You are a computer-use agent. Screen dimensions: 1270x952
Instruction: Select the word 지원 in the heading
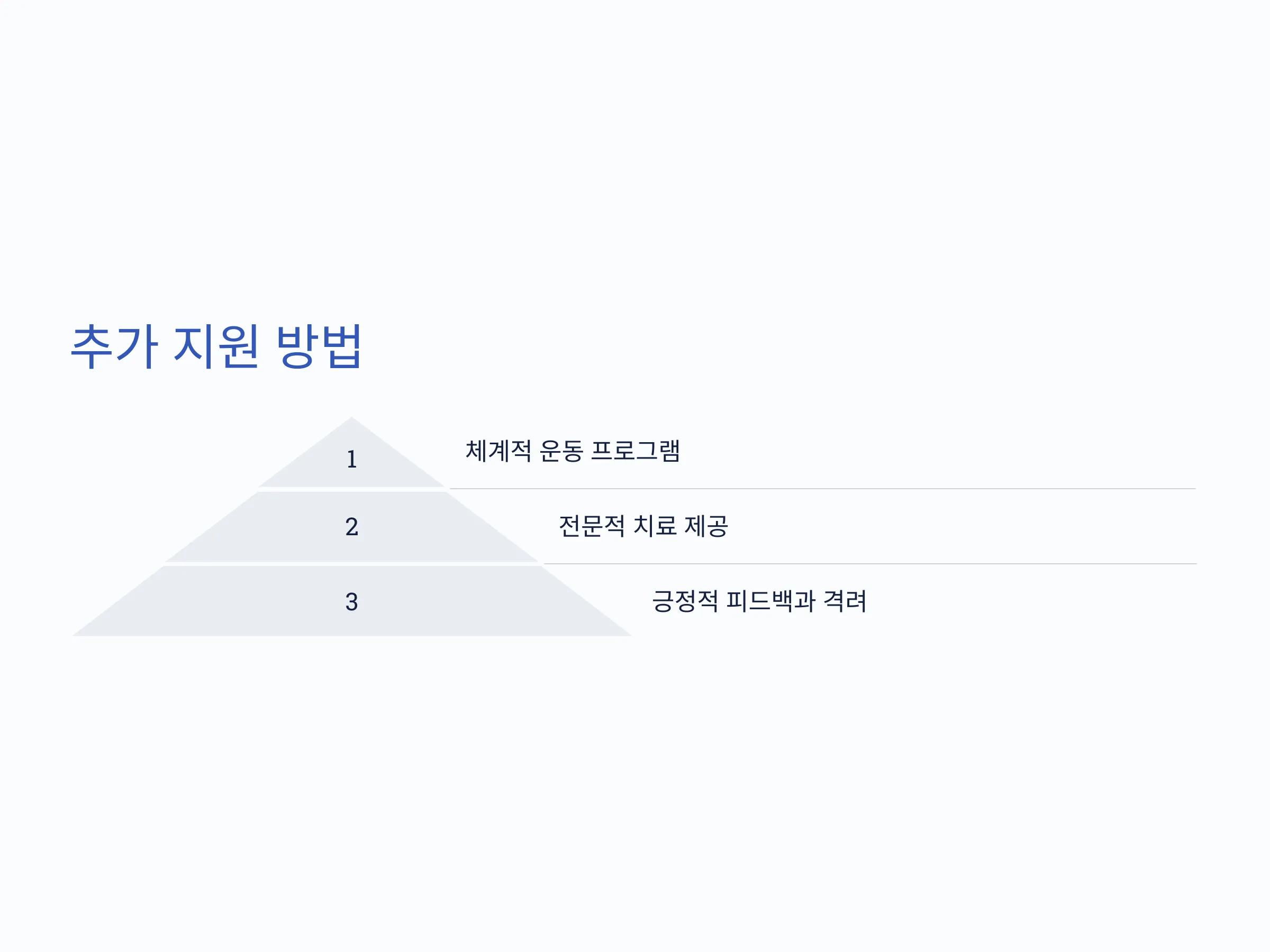(x=216, y=346)
